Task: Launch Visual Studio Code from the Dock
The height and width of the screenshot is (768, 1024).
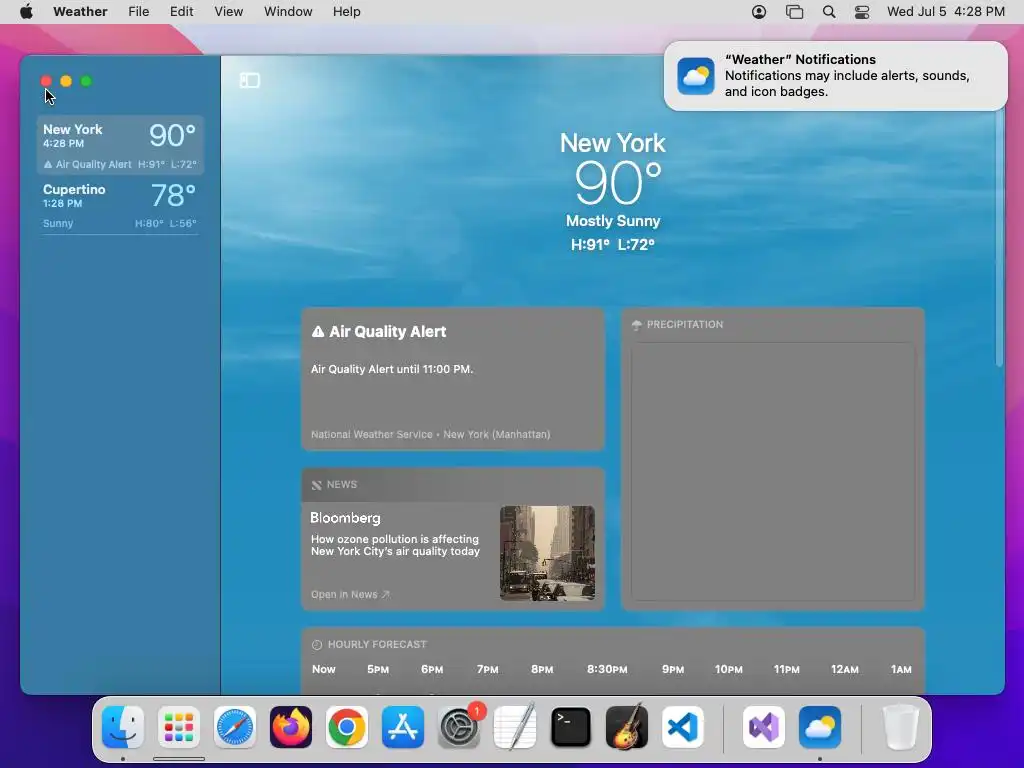Action: 683,727
